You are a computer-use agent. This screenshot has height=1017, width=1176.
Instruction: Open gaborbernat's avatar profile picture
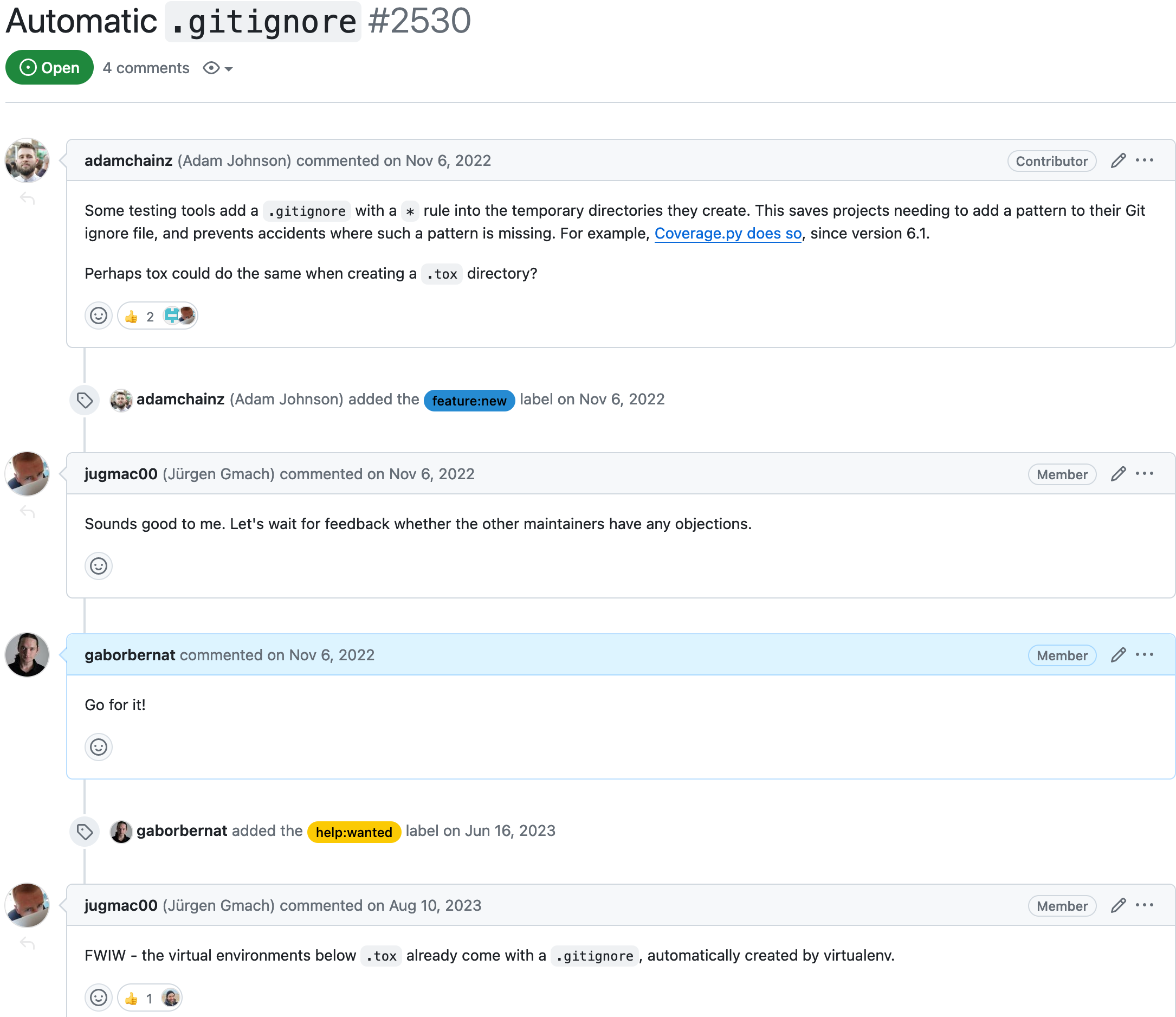tap(27, 655)
